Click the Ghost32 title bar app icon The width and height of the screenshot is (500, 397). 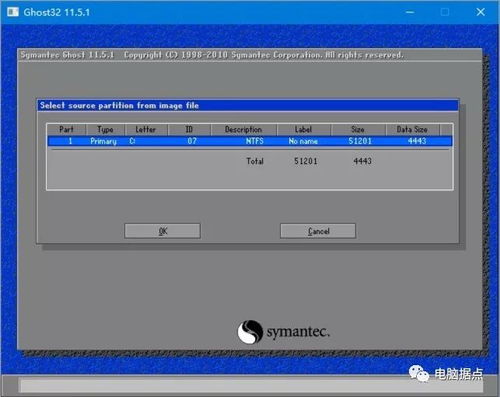click(13, 12)
